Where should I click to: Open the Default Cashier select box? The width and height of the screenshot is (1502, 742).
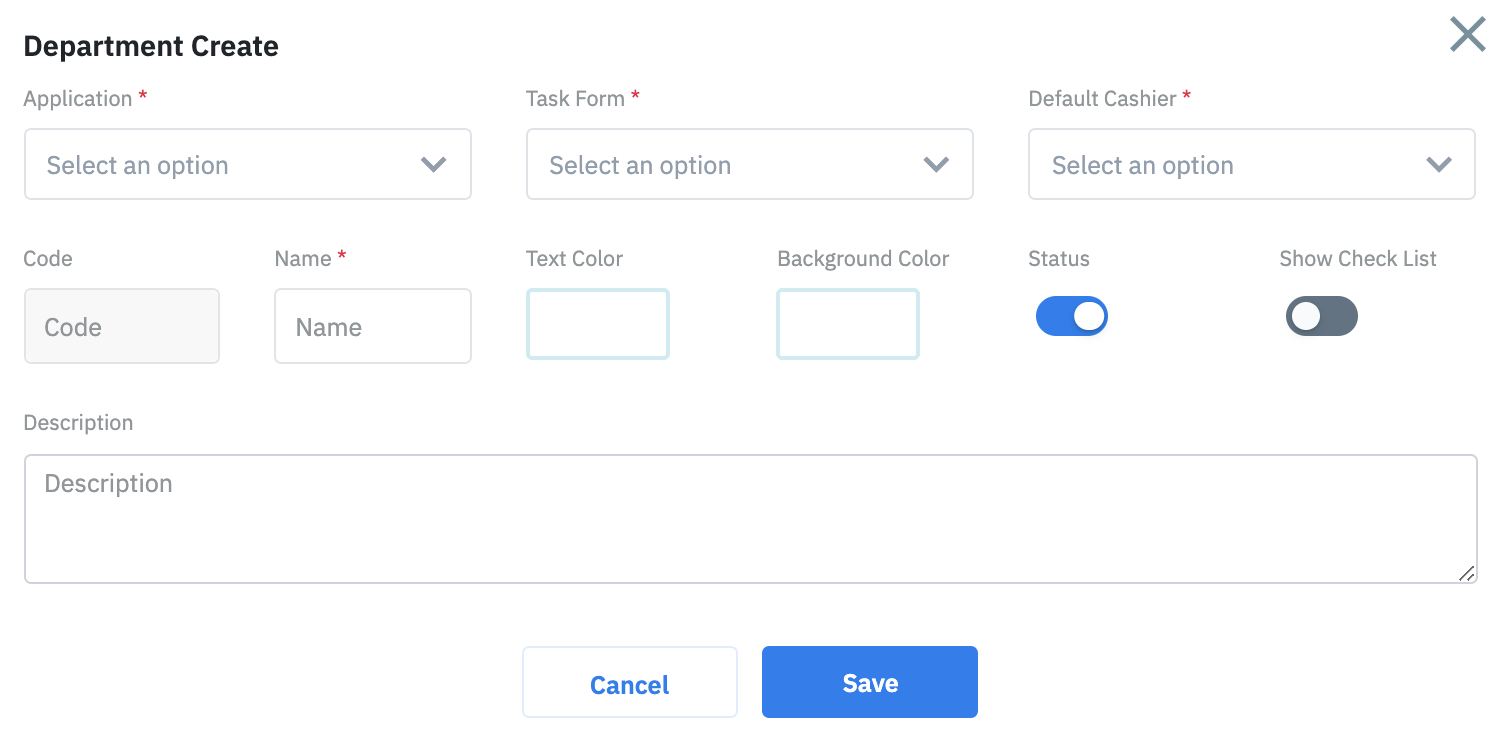(1230, 165)
